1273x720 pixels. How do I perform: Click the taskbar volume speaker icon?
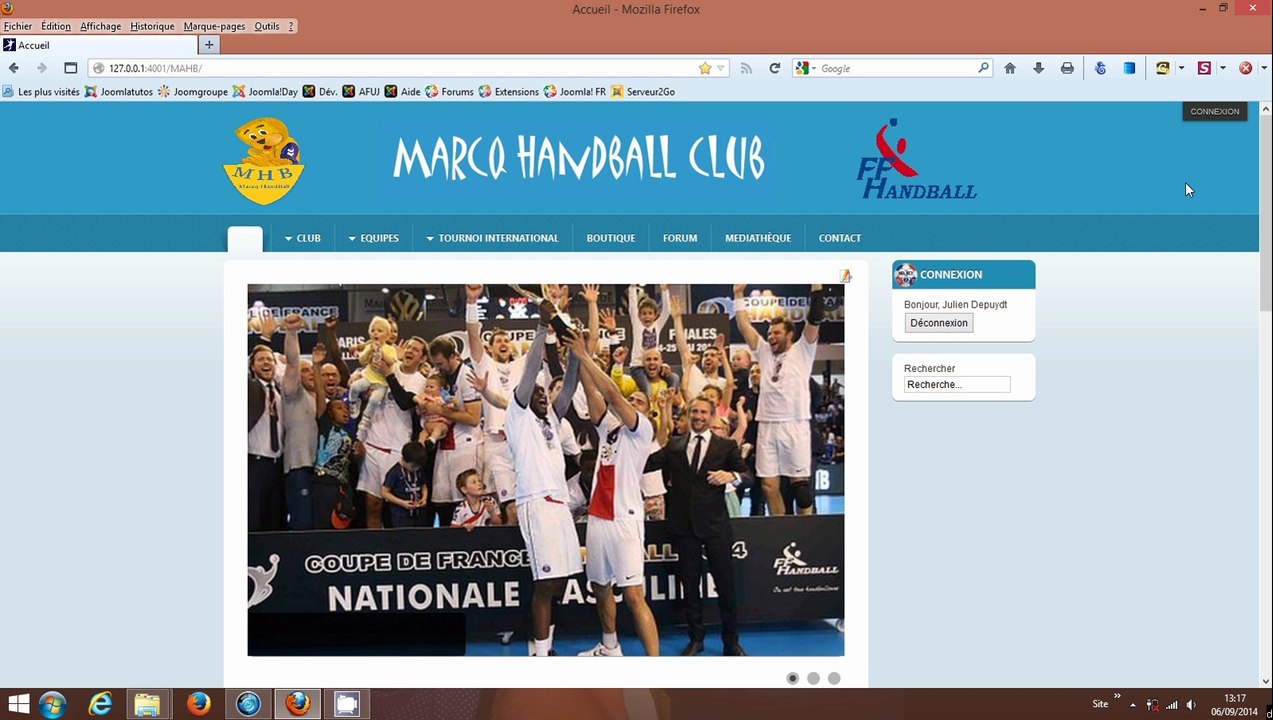pos(1191,705)
